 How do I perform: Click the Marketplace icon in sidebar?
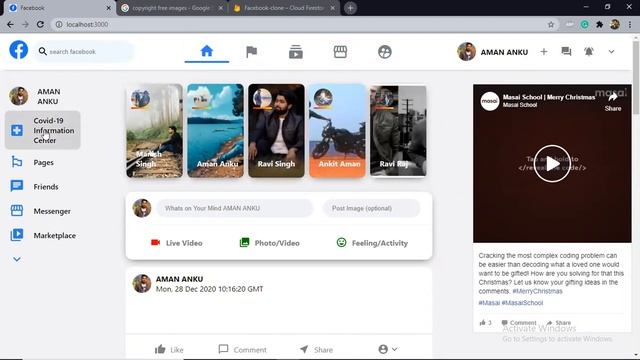[x=17, y=235]
